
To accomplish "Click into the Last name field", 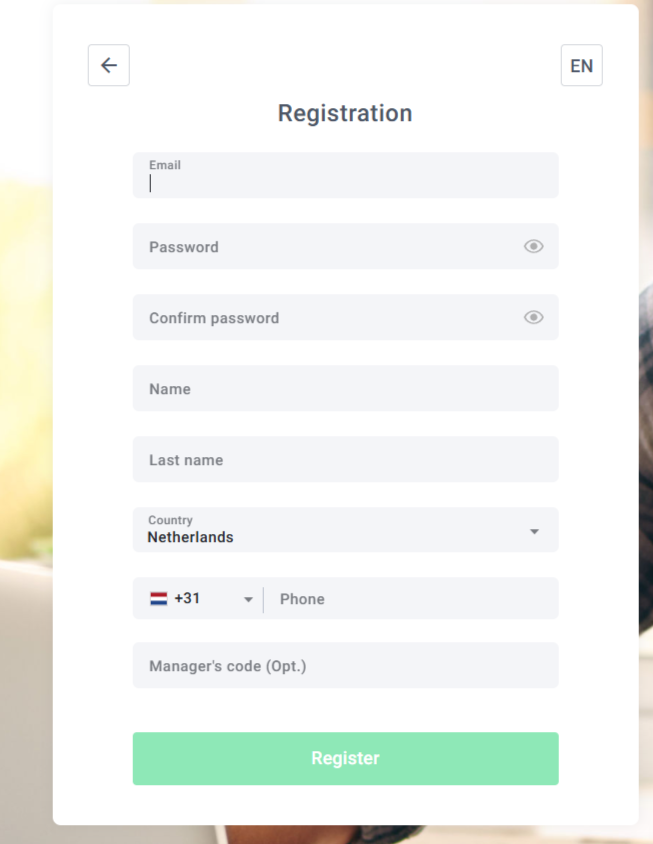I will coord(345,459).
